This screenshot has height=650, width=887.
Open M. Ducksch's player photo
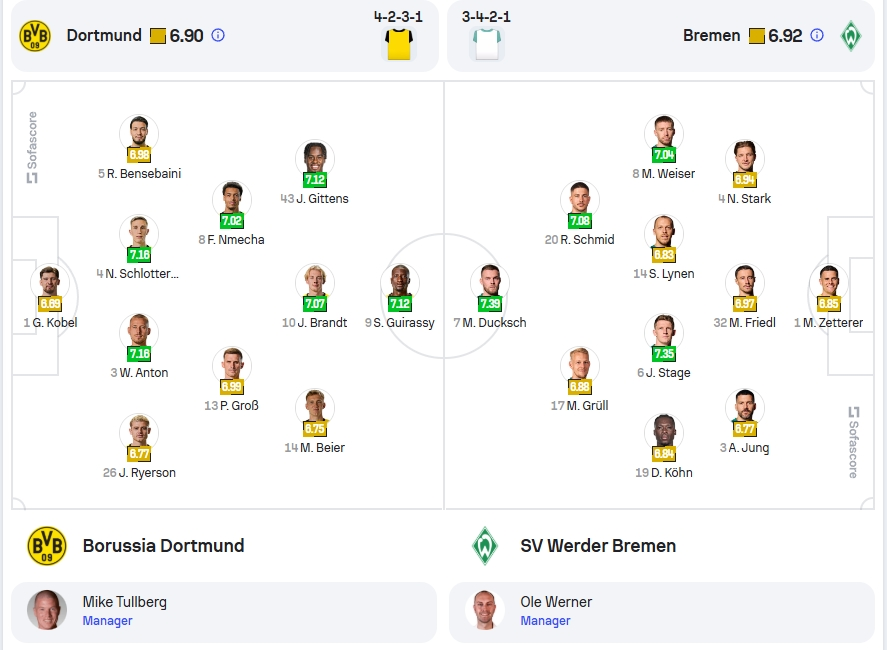(x=490, y=281)
